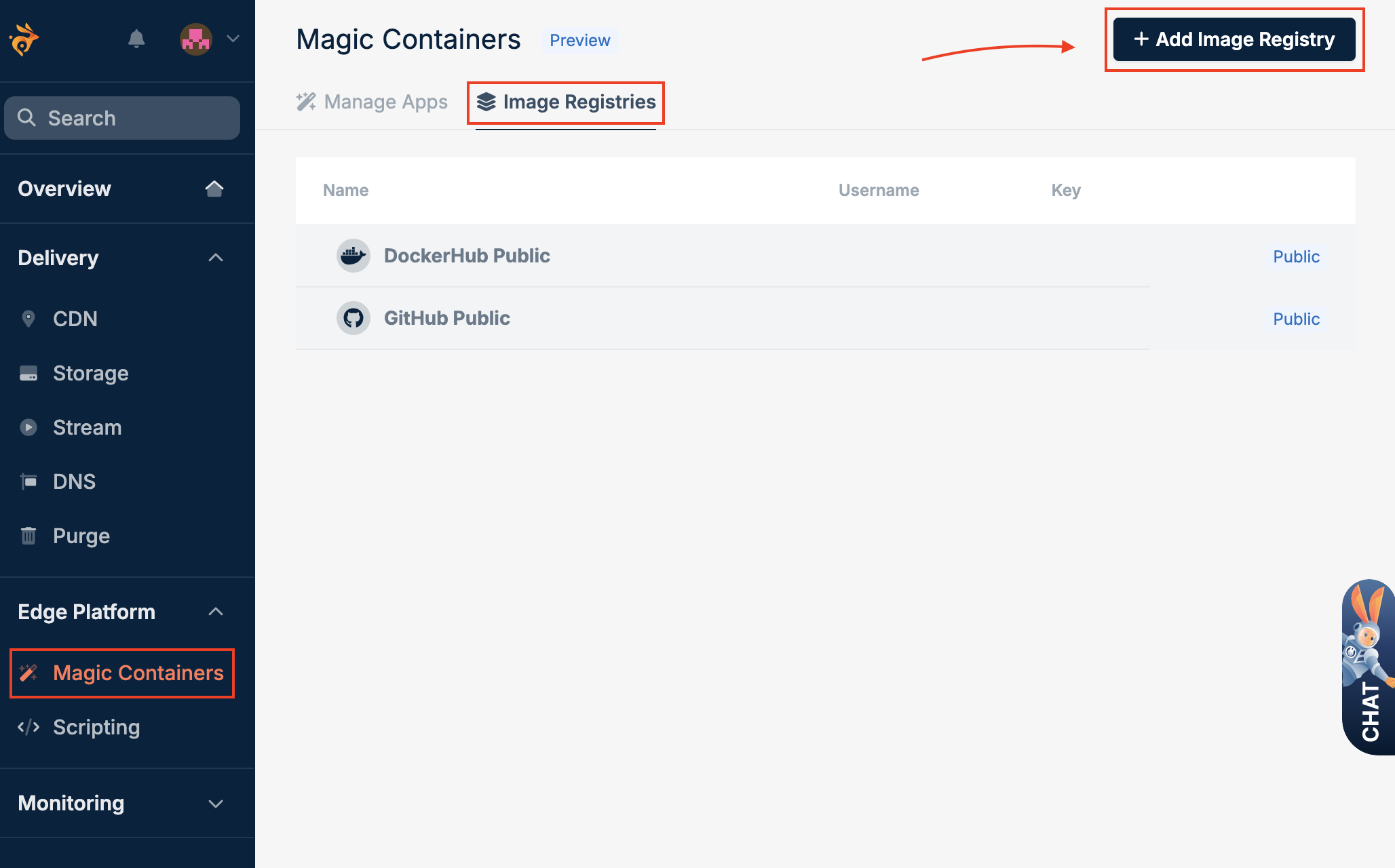Viewport: 1395px width, 868px height.
Task: Open the DNS page
Action: coord(74,481)
